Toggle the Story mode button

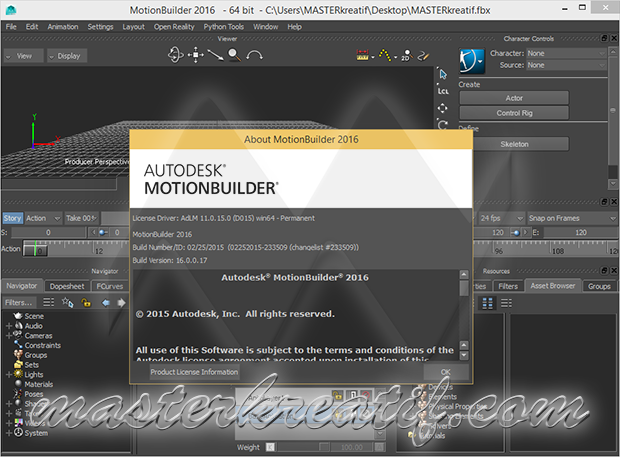(12, 218)
